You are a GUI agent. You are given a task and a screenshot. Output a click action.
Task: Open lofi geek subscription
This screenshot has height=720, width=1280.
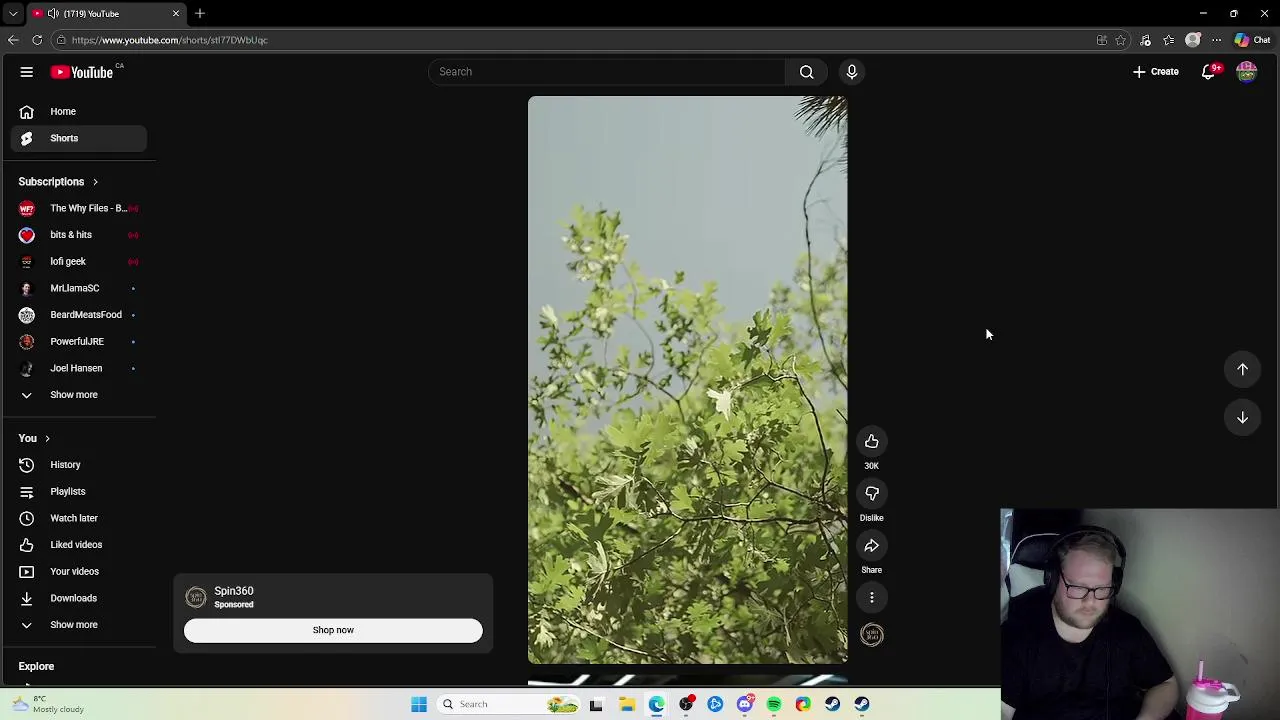[x=79, y=261]
